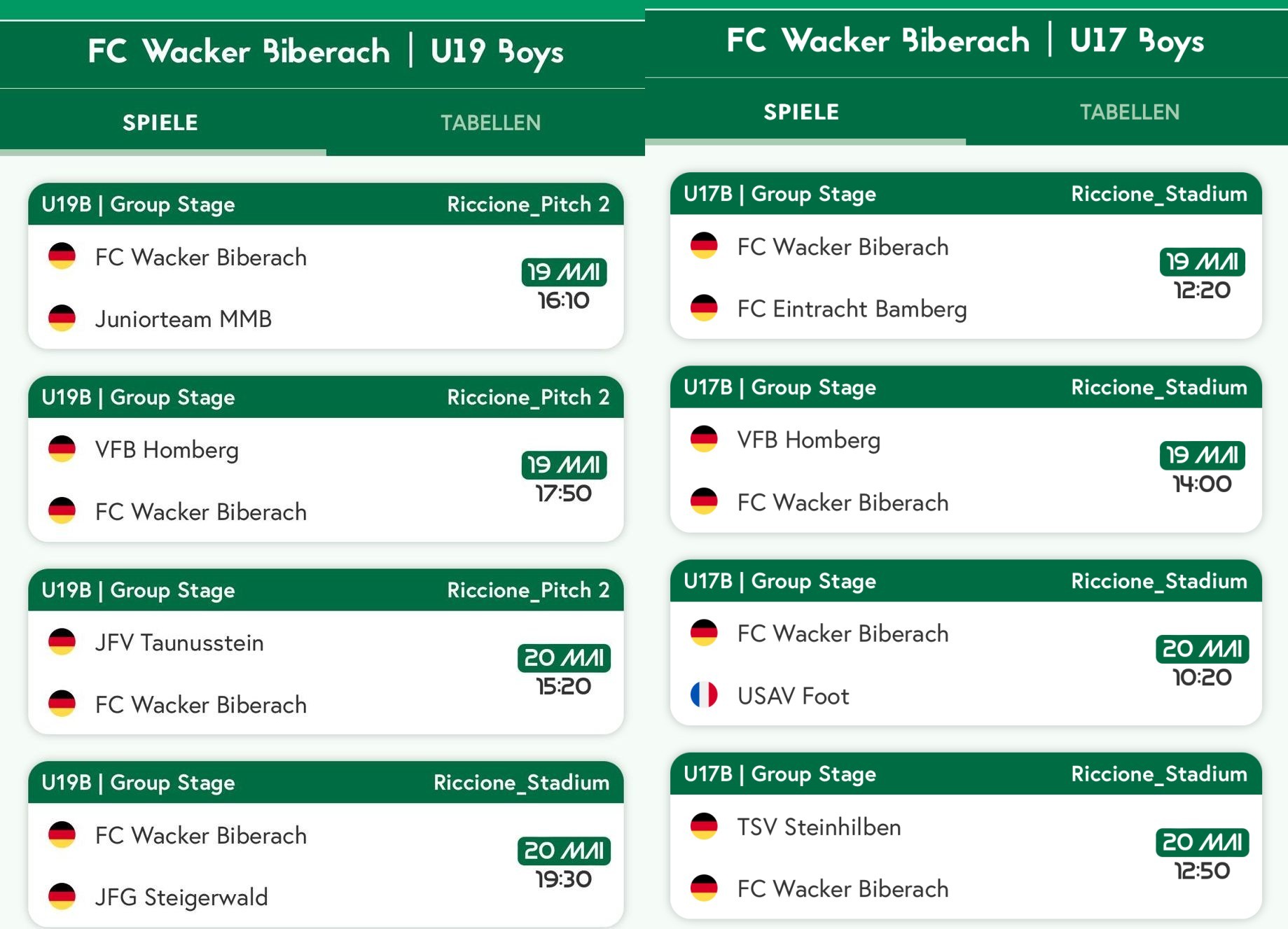The width and height of the screenshot is (1288, 929).
Task: Click the flag icon beside TSV Steinhilben
Action: [704, 826]
